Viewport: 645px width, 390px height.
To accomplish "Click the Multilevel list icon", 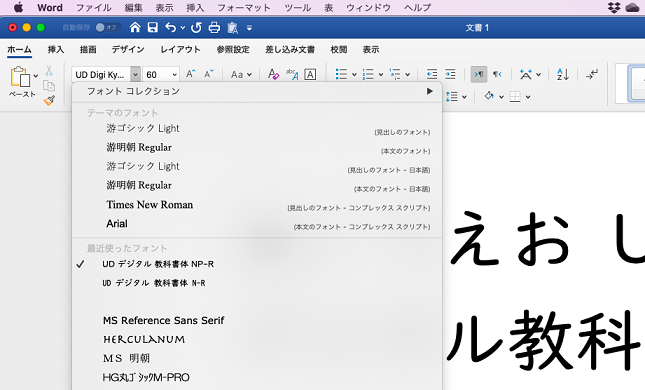I will click(395, 74).
